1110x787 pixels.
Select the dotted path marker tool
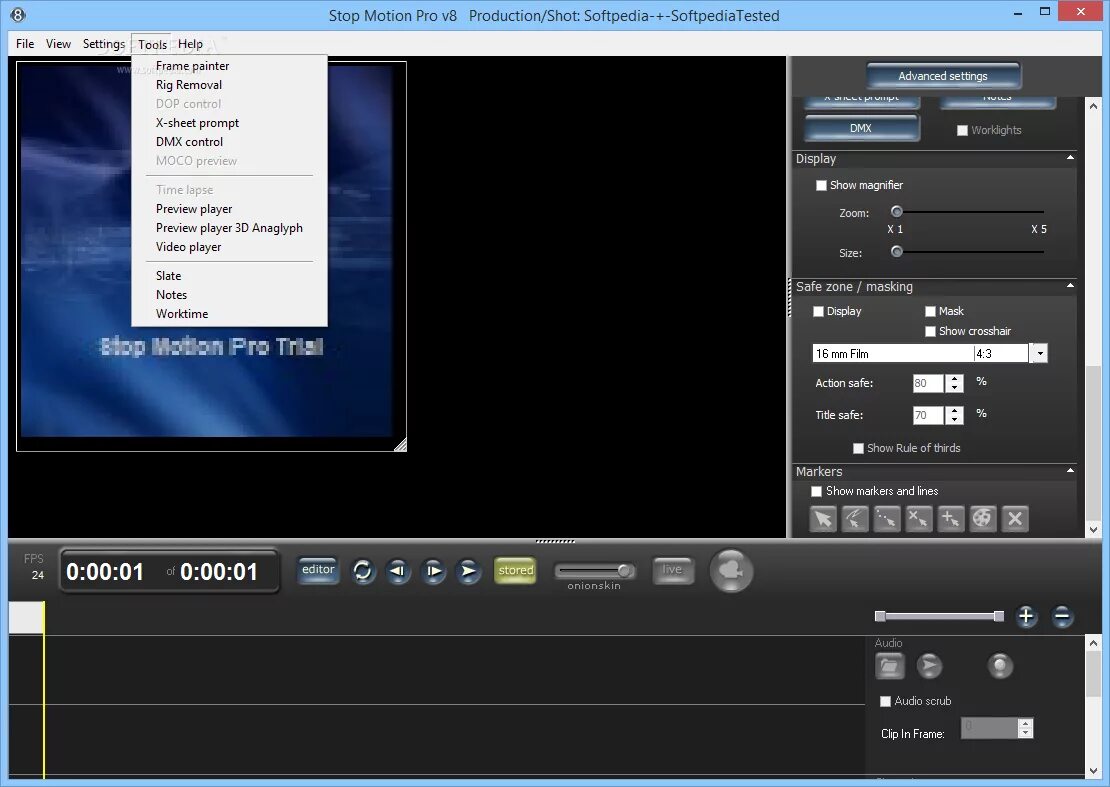point(886,519)
